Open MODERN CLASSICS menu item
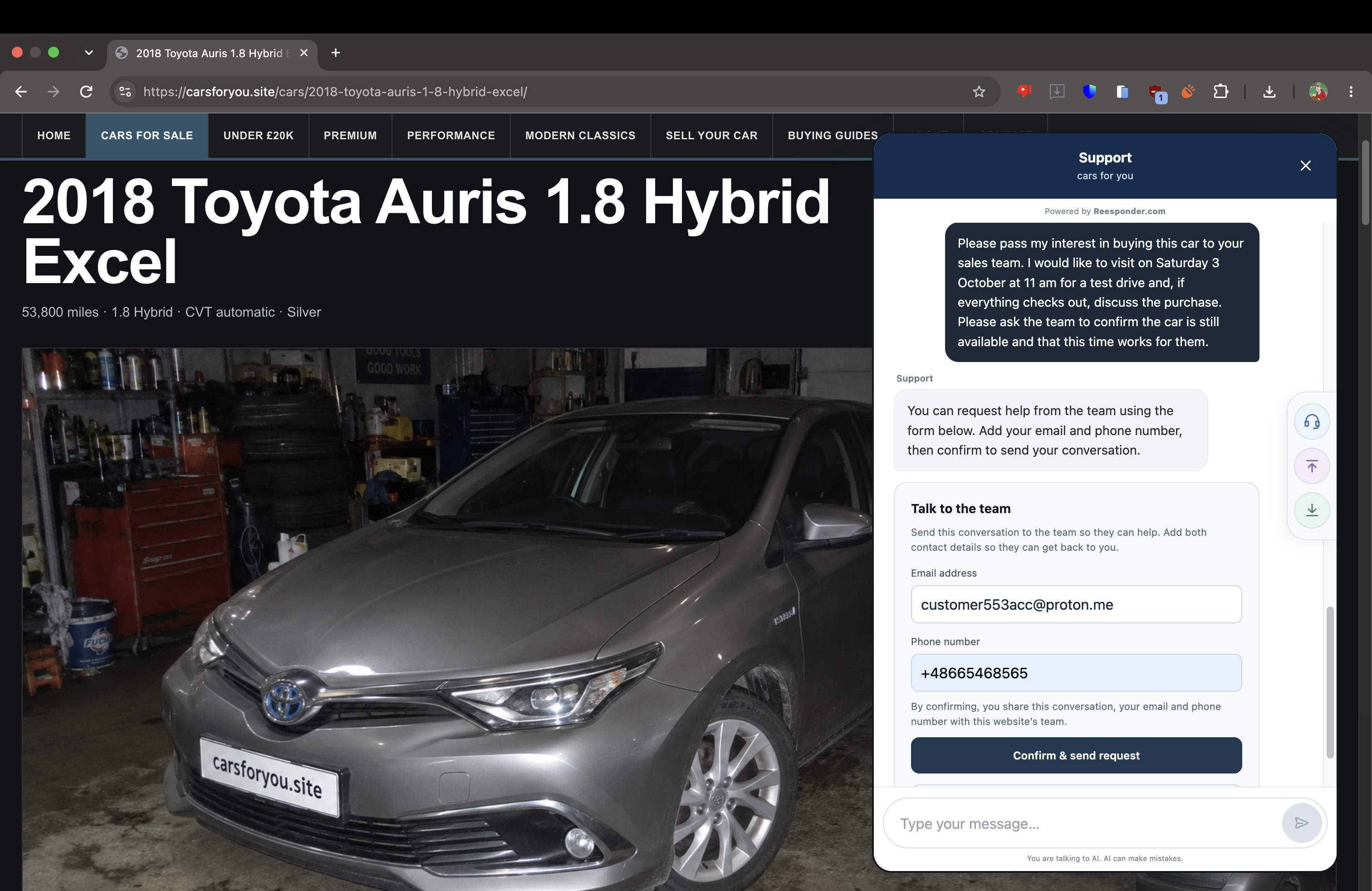Image resolution: width=1372 pixels, height=891 pixels. click(580, 136)
